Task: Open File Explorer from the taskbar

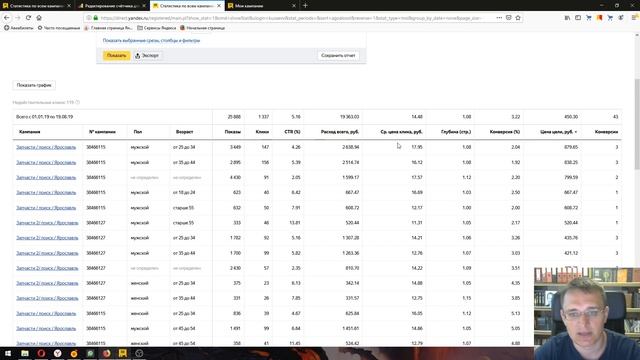Action: coord(25,353)
